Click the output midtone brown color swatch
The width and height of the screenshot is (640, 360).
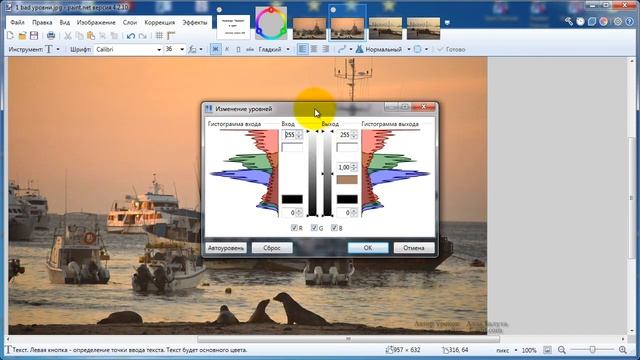[347, 179]
